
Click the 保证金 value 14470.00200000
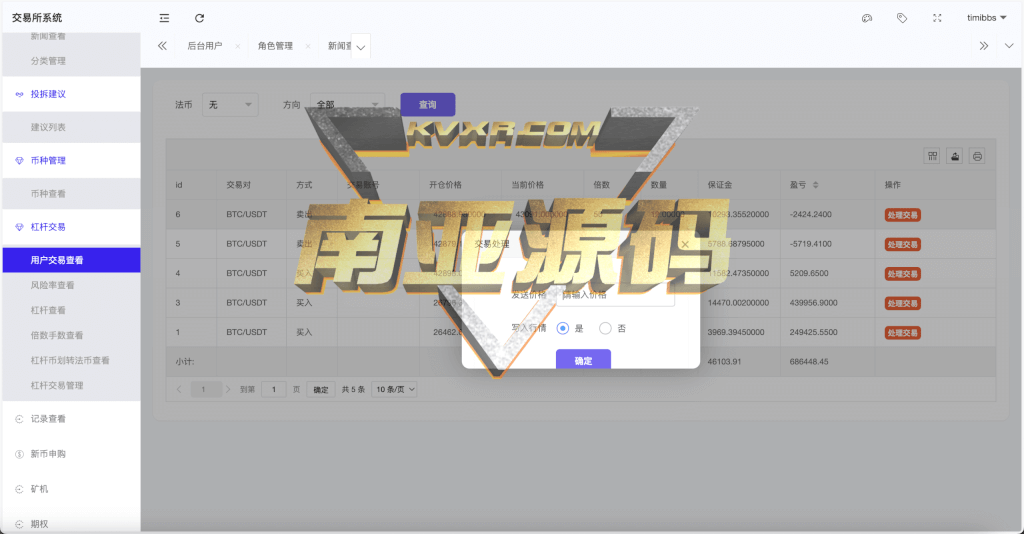(x=738, y=303)
